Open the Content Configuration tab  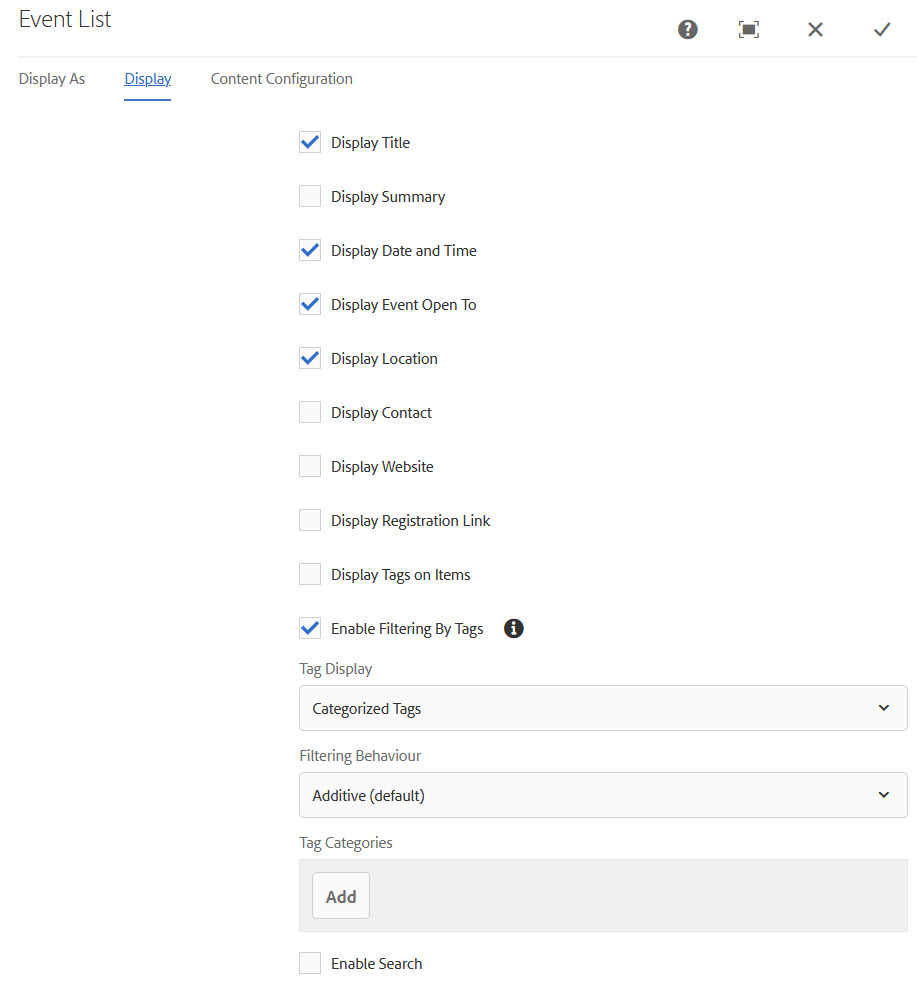click(x=282, y=79)
